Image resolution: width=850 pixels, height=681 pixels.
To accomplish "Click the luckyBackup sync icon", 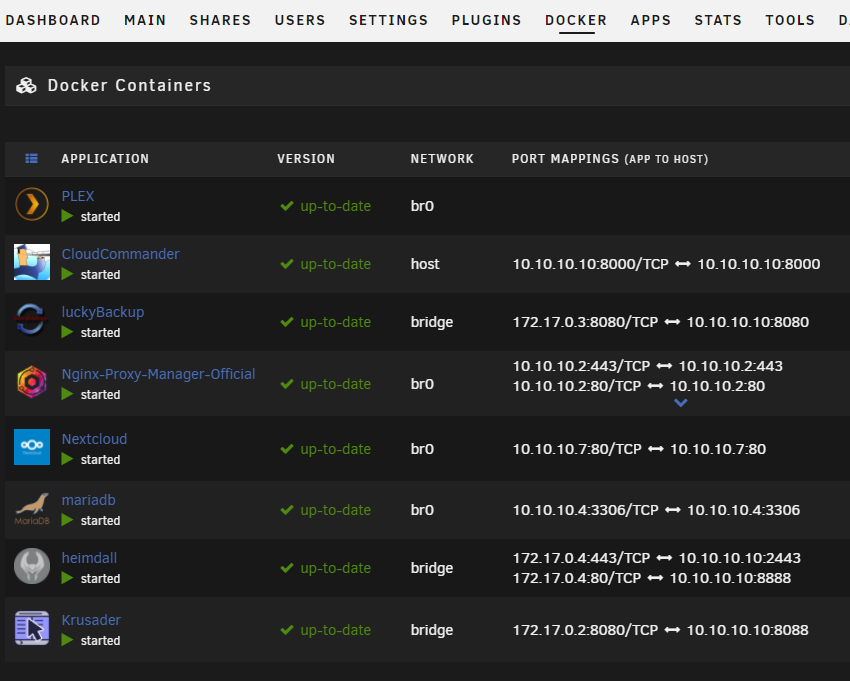I will pos(31,320).
